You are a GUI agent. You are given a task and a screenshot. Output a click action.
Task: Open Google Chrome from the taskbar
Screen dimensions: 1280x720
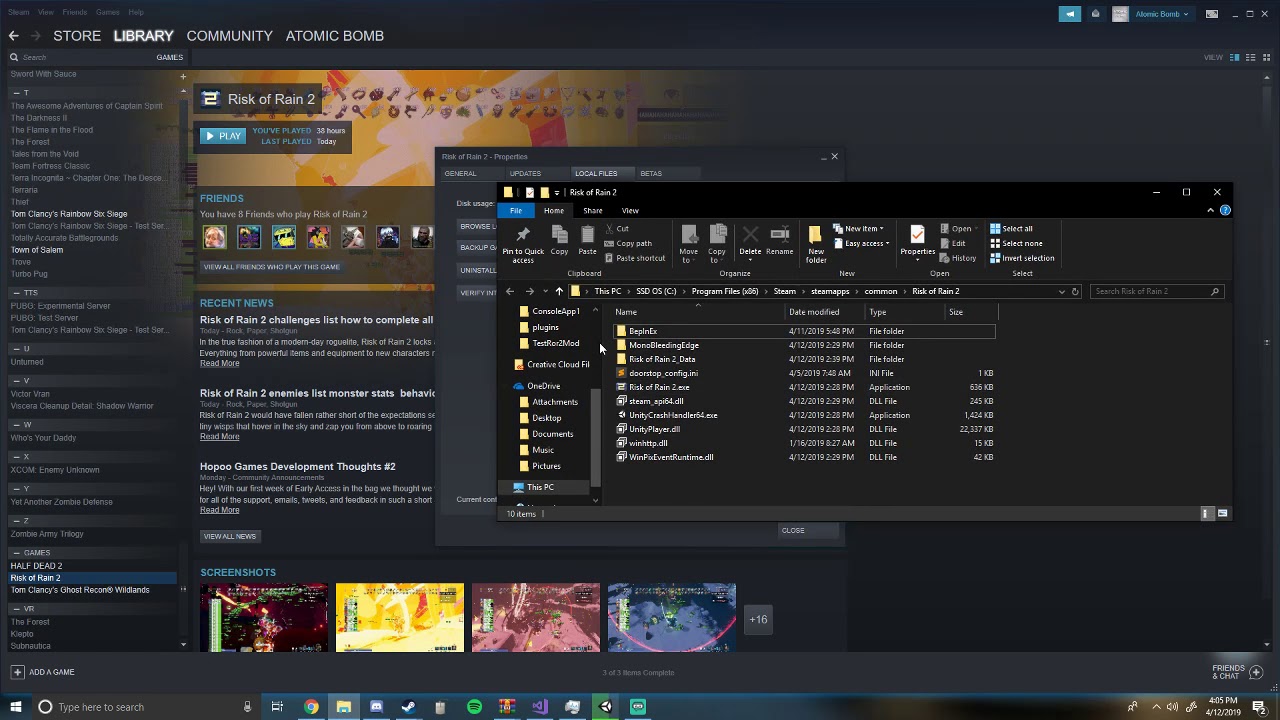pos(311,707)
